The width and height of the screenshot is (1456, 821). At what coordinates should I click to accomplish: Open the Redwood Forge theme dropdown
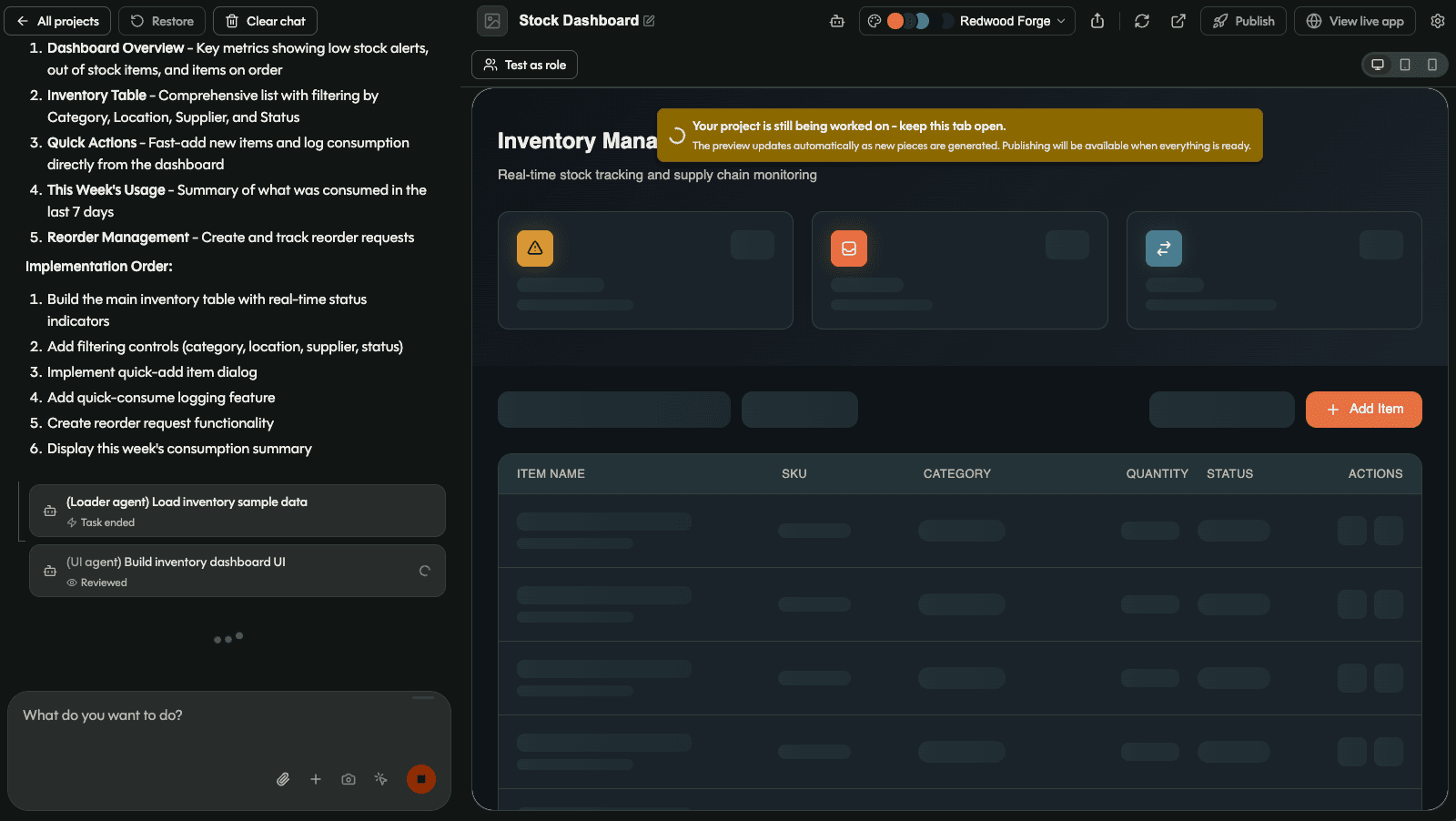click(966, 21)
